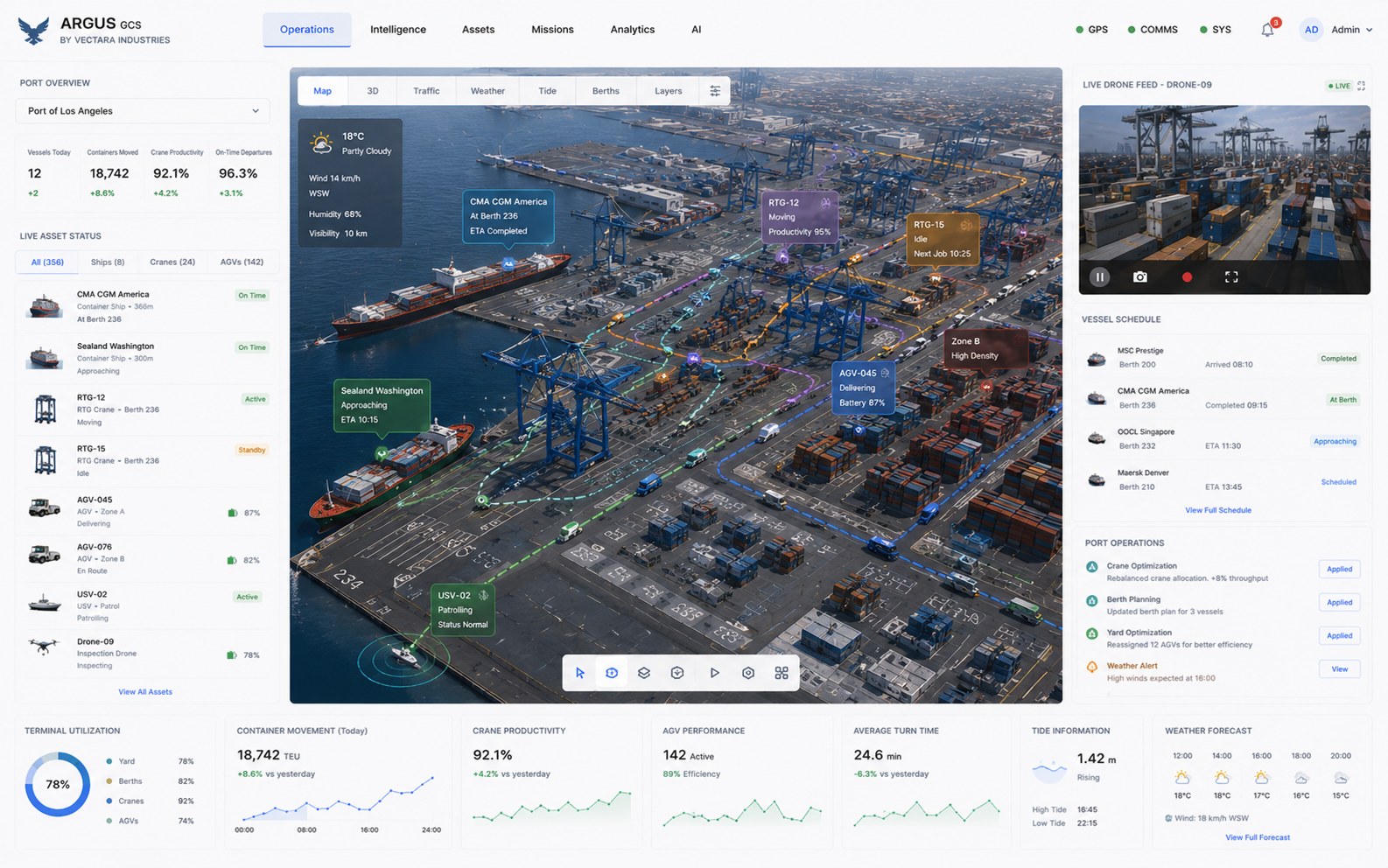Show the Tide map view
Image resolution: width=1388 pixels, height=868 pixels.
coord(548,91)
